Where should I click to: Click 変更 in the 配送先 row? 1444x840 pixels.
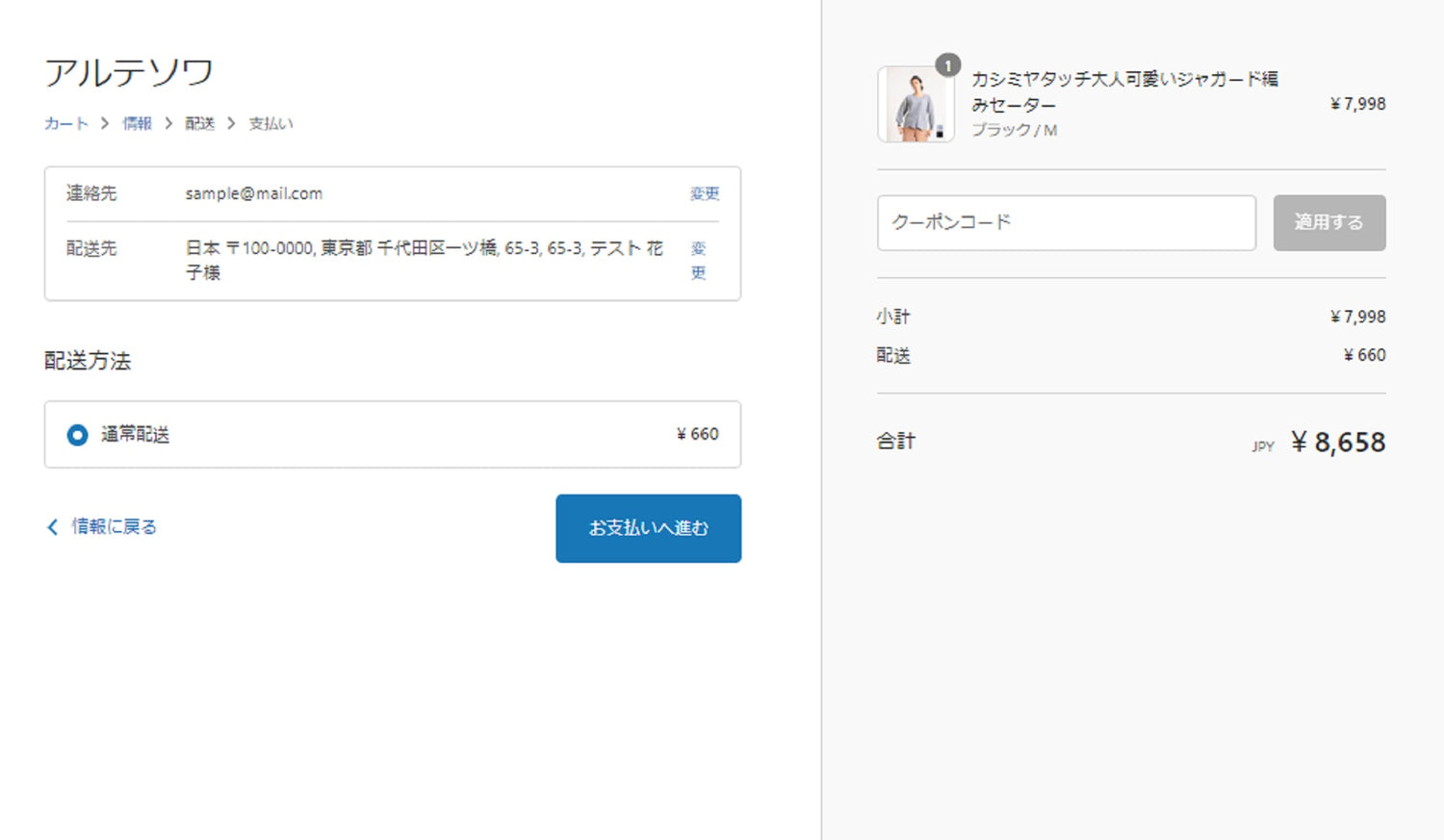click(x=699, y=260)
